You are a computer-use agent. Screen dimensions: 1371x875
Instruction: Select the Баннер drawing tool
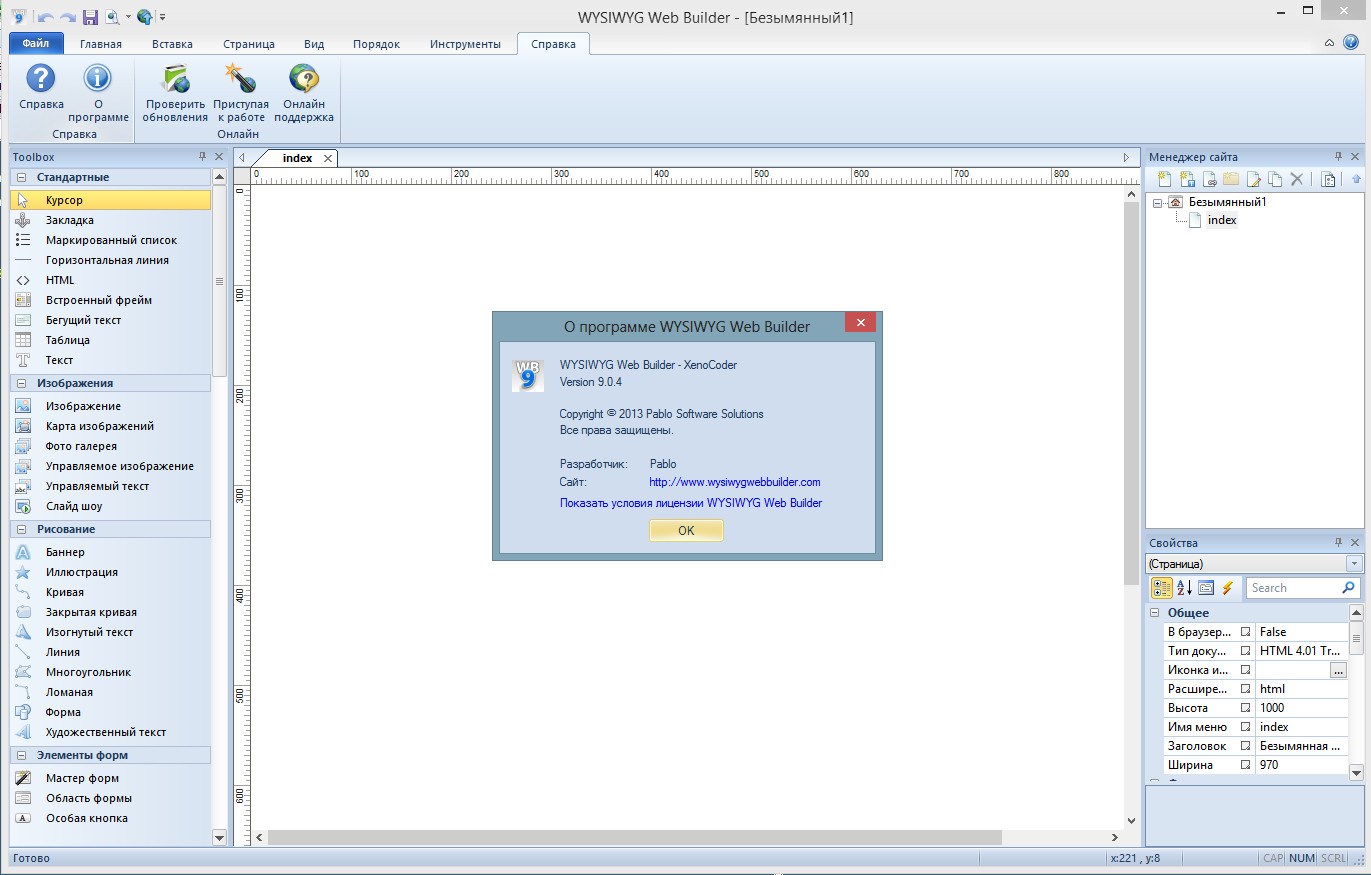110,552
